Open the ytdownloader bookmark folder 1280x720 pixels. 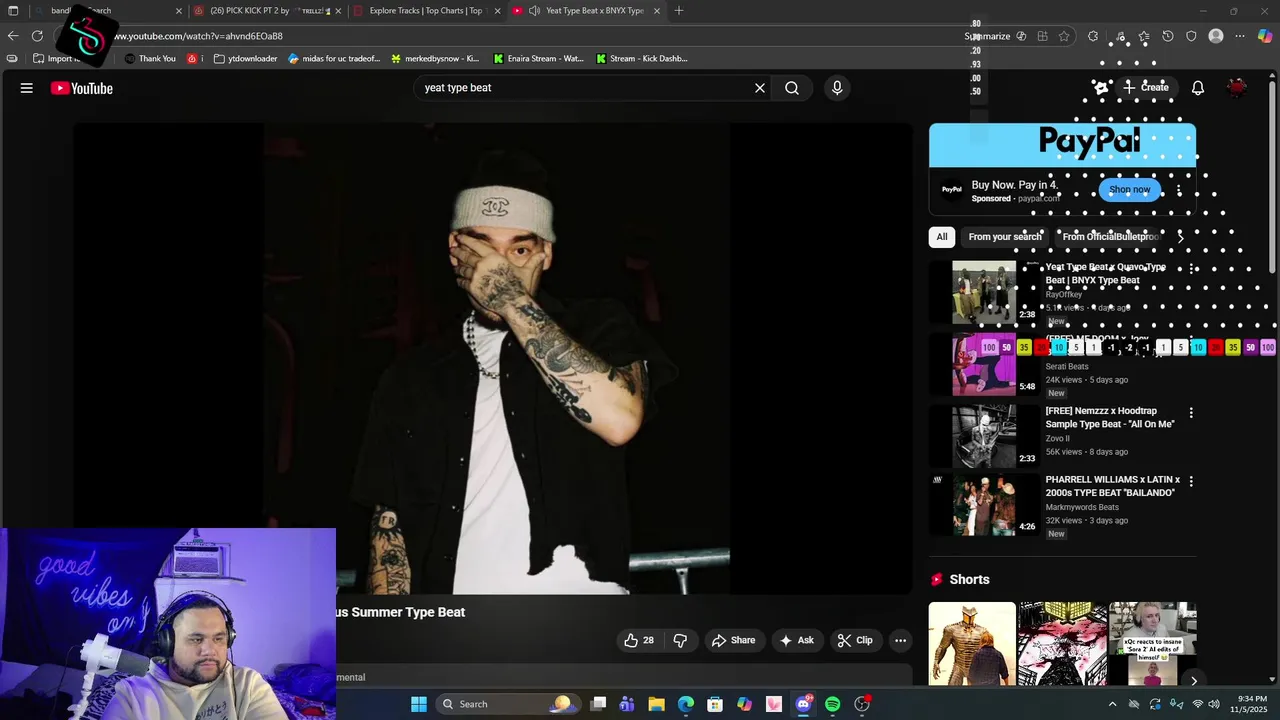point(245,59)
